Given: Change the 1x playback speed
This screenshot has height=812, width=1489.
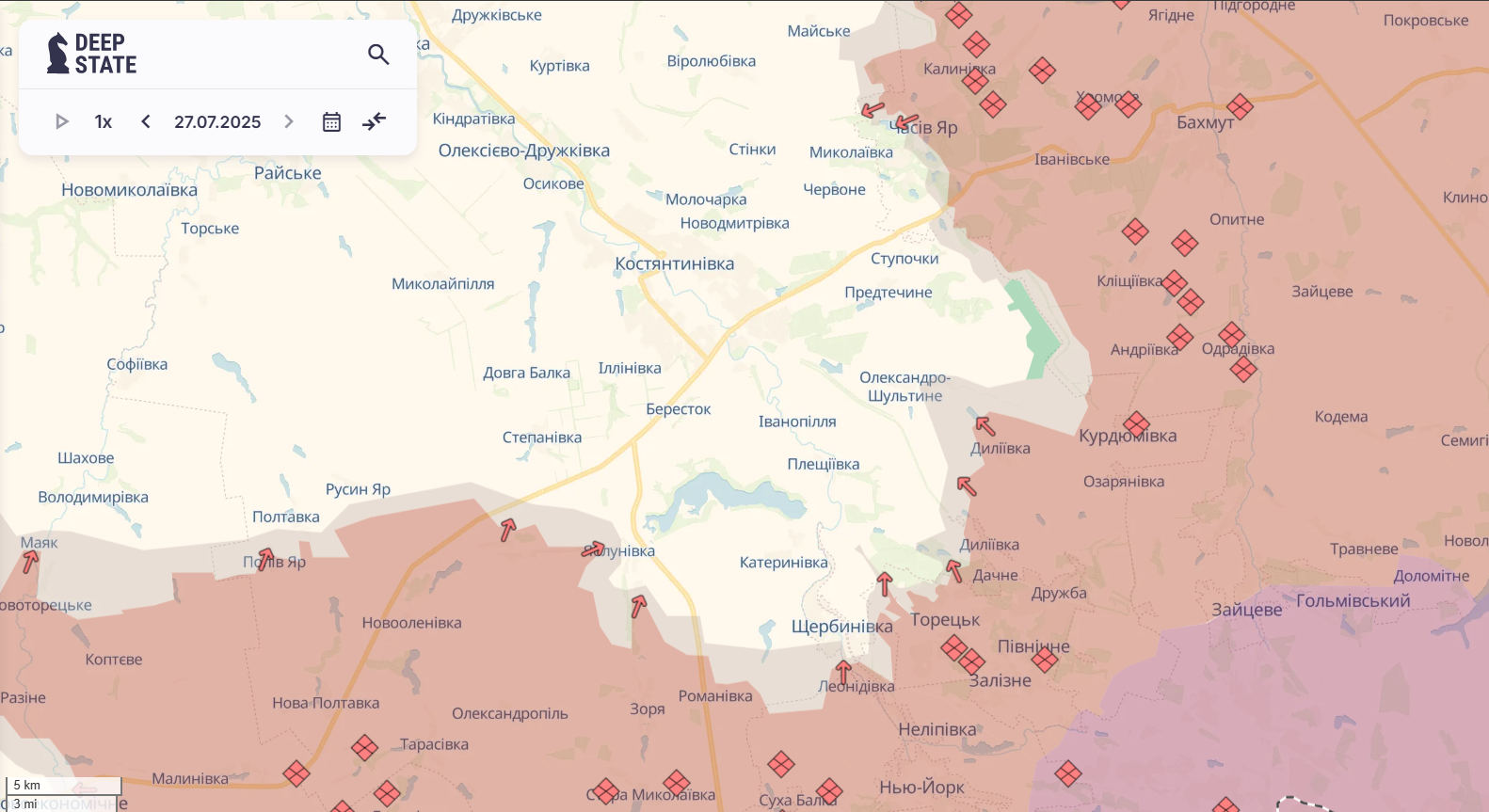Looking at the screenshot, I should [x=104, y=121].
